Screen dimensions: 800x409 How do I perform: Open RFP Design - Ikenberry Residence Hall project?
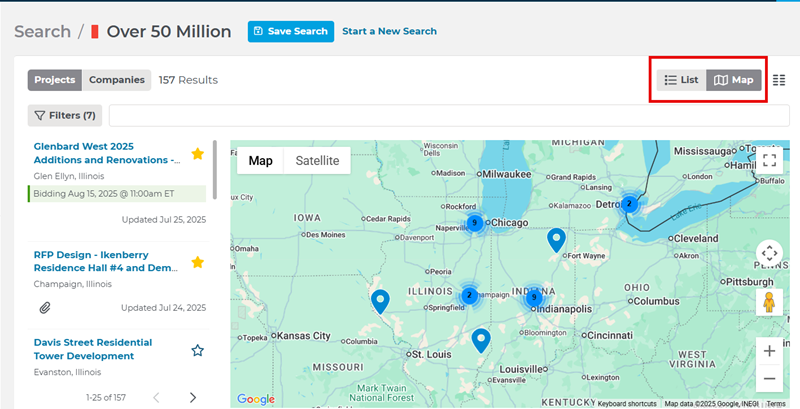pyautogui.click(x=105, y=261)
